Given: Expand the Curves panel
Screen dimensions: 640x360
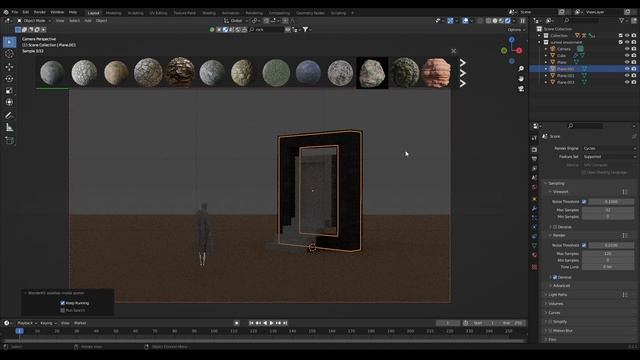Looking at the screenshot, I should (554, 313).
